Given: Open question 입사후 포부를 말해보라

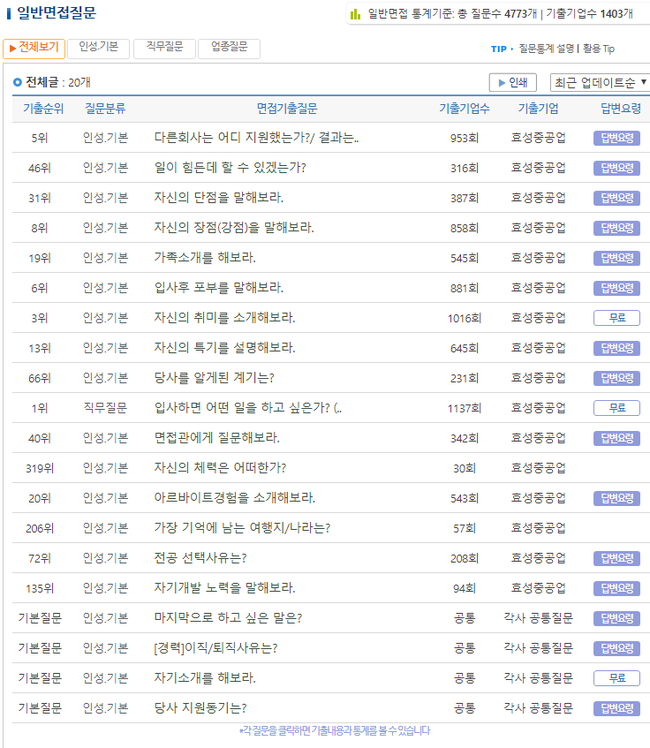Looking at the screenshot, I should point(219,288).
